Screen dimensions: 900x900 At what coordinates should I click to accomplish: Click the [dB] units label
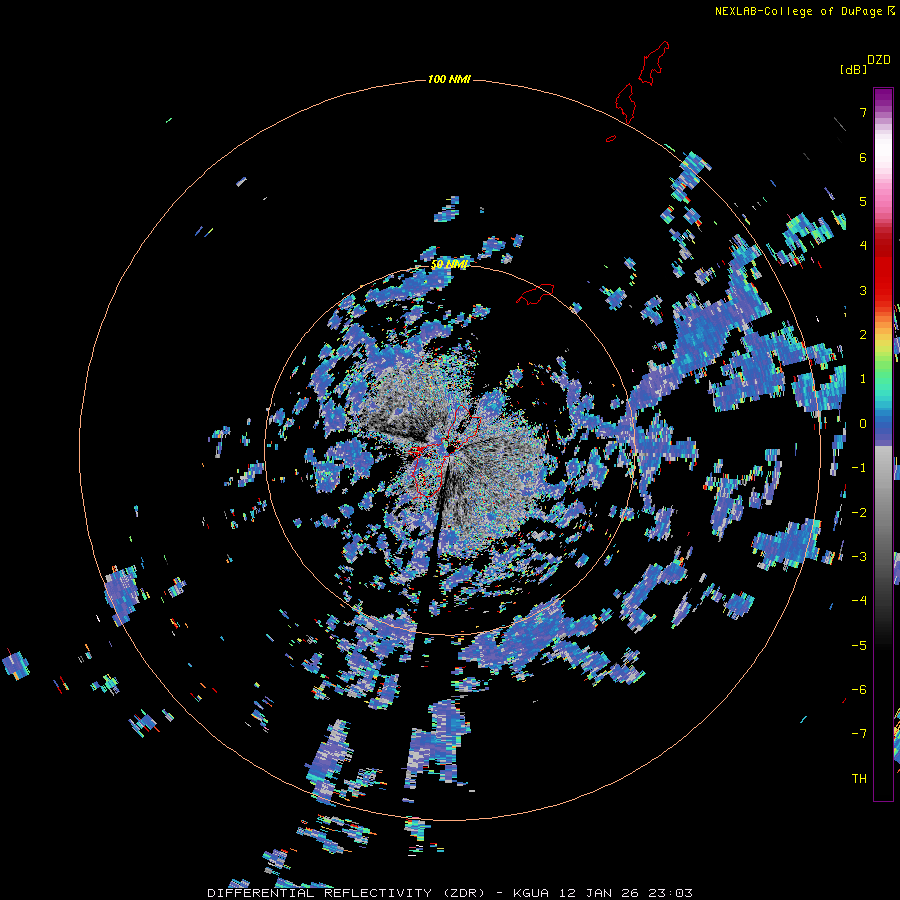click(853, 69)
